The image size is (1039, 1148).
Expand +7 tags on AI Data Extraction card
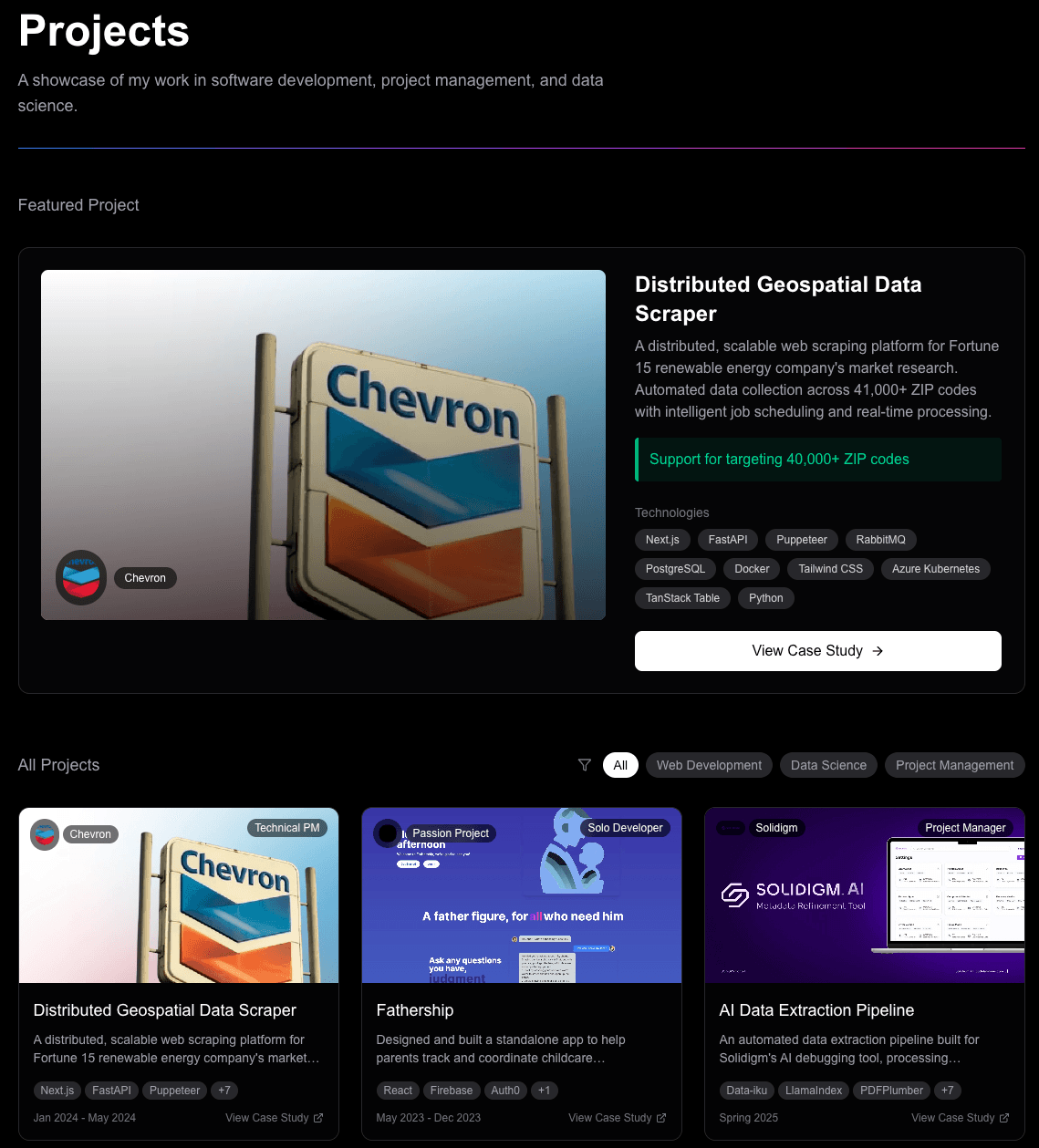pos(948,1091)
